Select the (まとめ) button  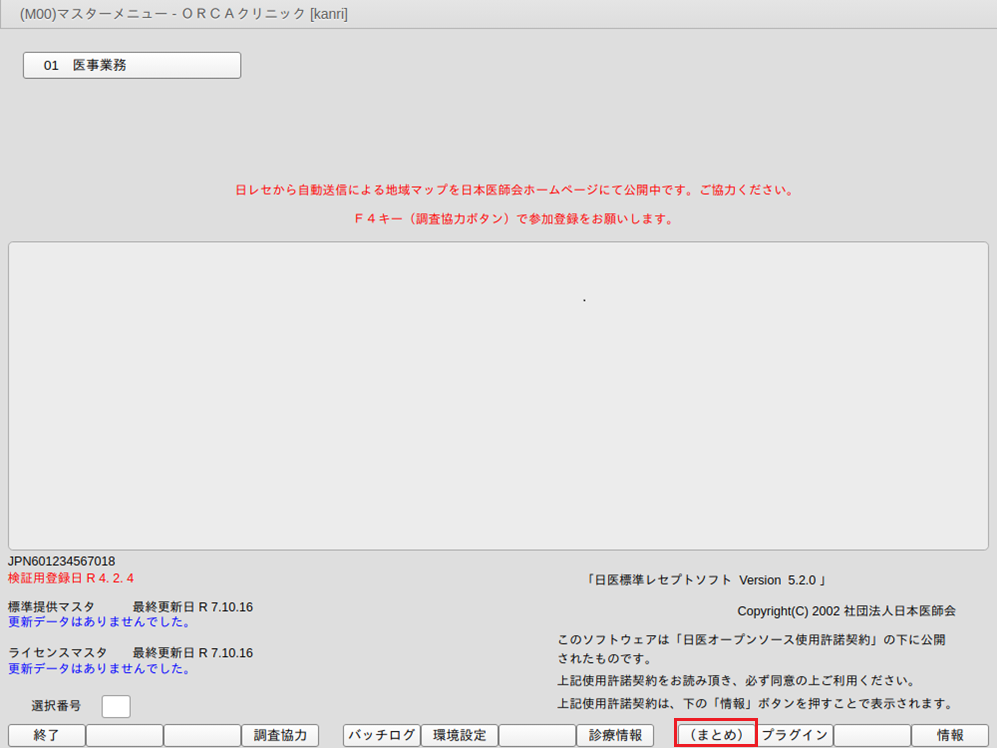pos(716,735)
